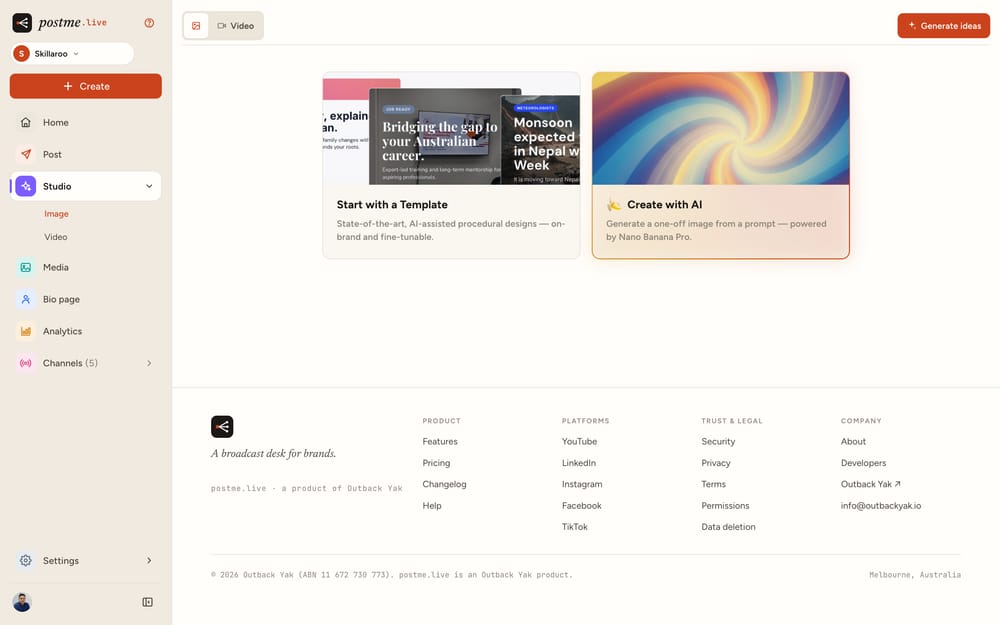Click the Channels broadcast icon
This screenshot has width=1000, height=625.
26,363
